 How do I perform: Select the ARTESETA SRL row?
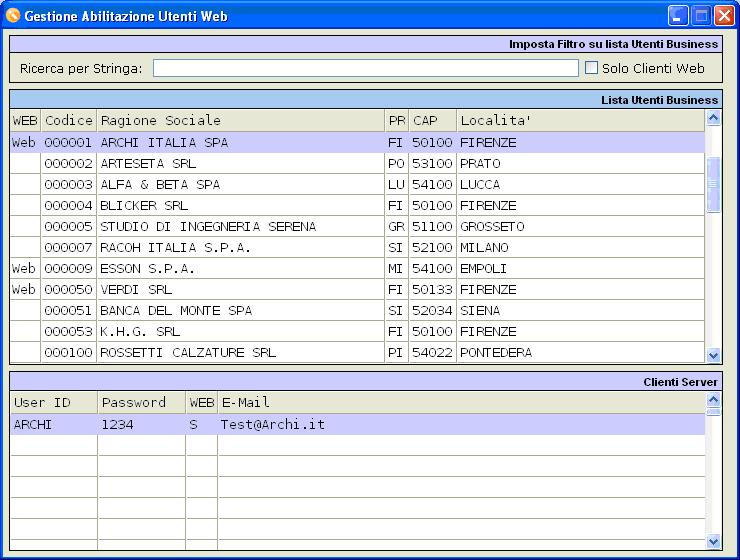[357, 164]
